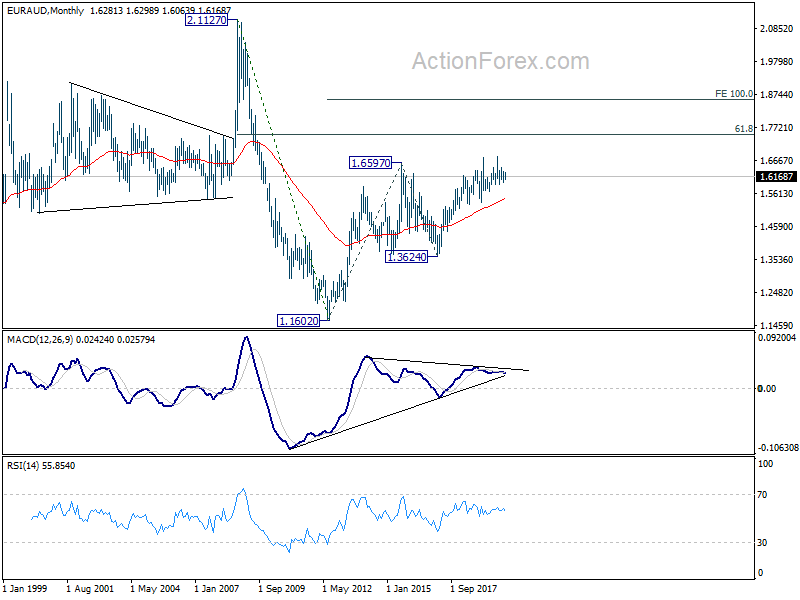
Task: Select the 1.36240 price label
Action: [407, 257]
